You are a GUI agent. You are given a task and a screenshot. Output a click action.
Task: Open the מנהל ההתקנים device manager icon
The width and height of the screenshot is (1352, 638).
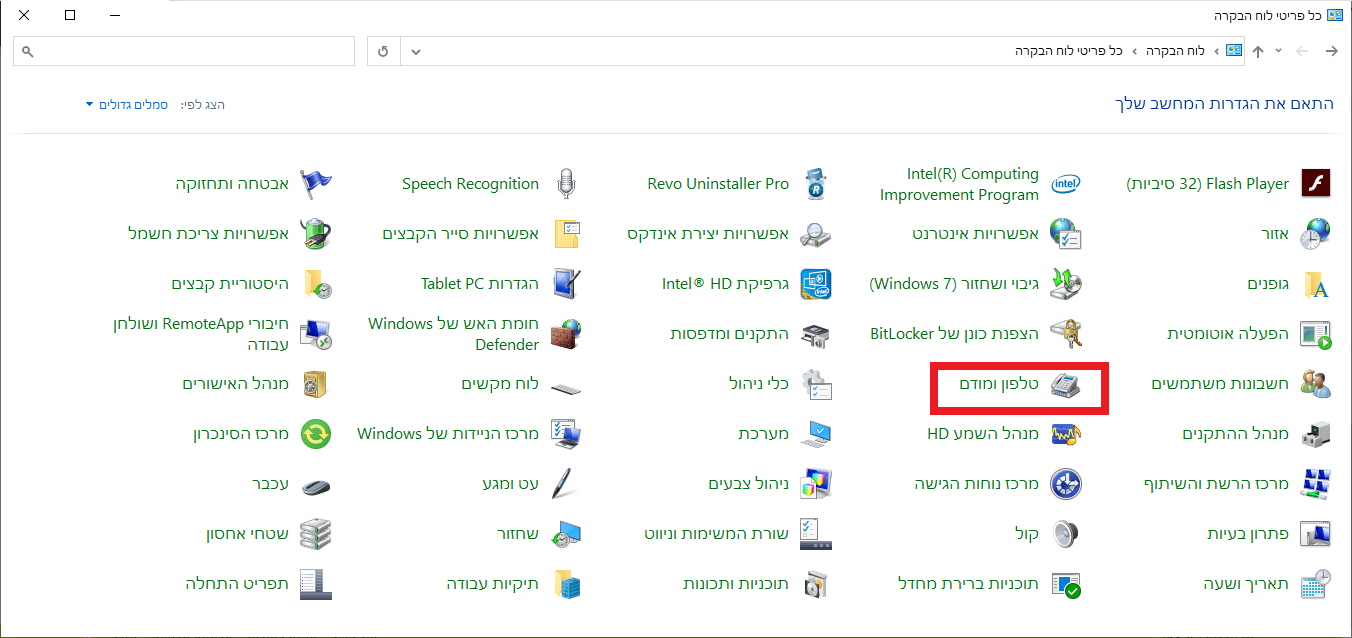[x=1315, y=434]
